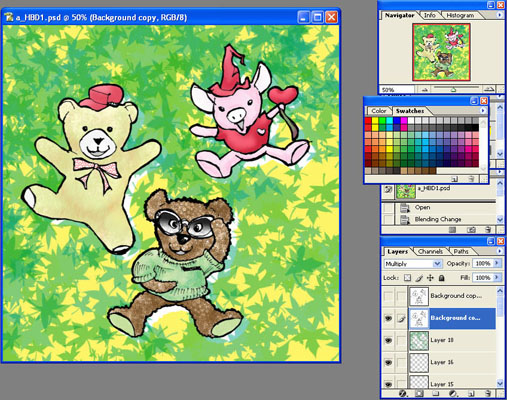Open the Fill slider arrow
The height and width of the screenshot is (400, 507).
point(497,277)
